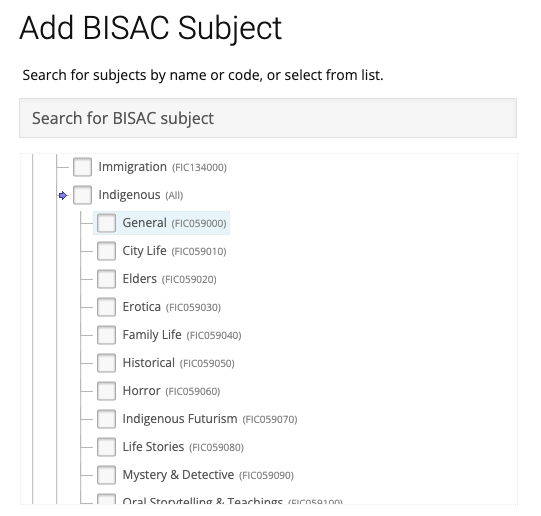Check the Indigenous (All) checkbox
This screenshot has width=541, height=516.
click(82, 195)
